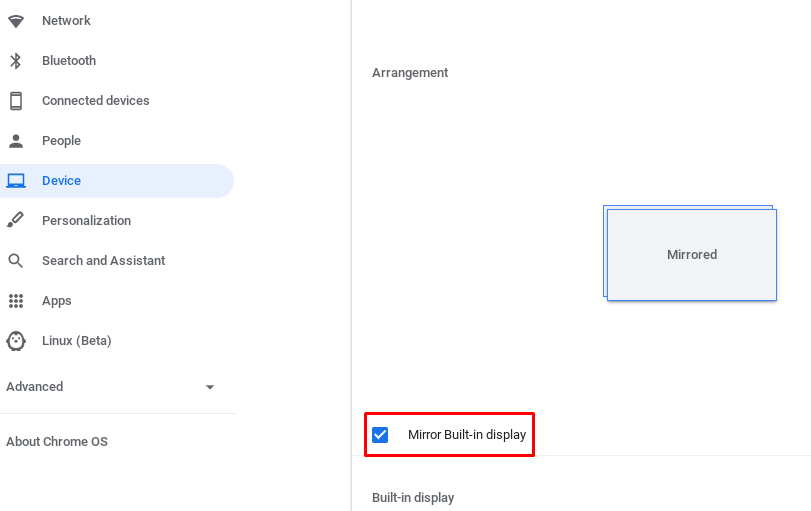Click the Network wifi icon
Image resolution: width=811 pixels, height=511 pixels.
[x=16, y=21]
